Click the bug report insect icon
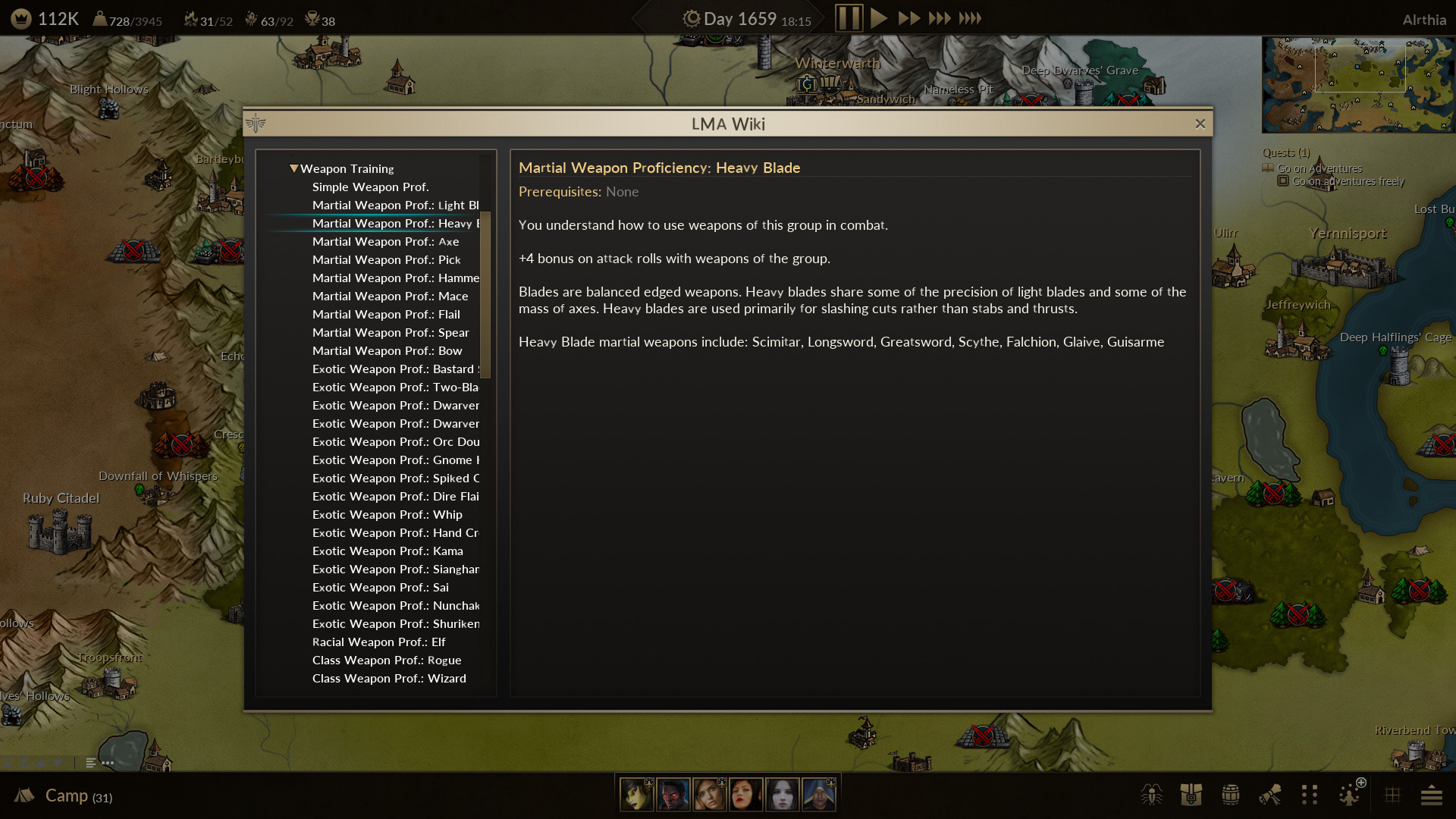Viewport: 1456px width, 819px height. coord(1151,795)
